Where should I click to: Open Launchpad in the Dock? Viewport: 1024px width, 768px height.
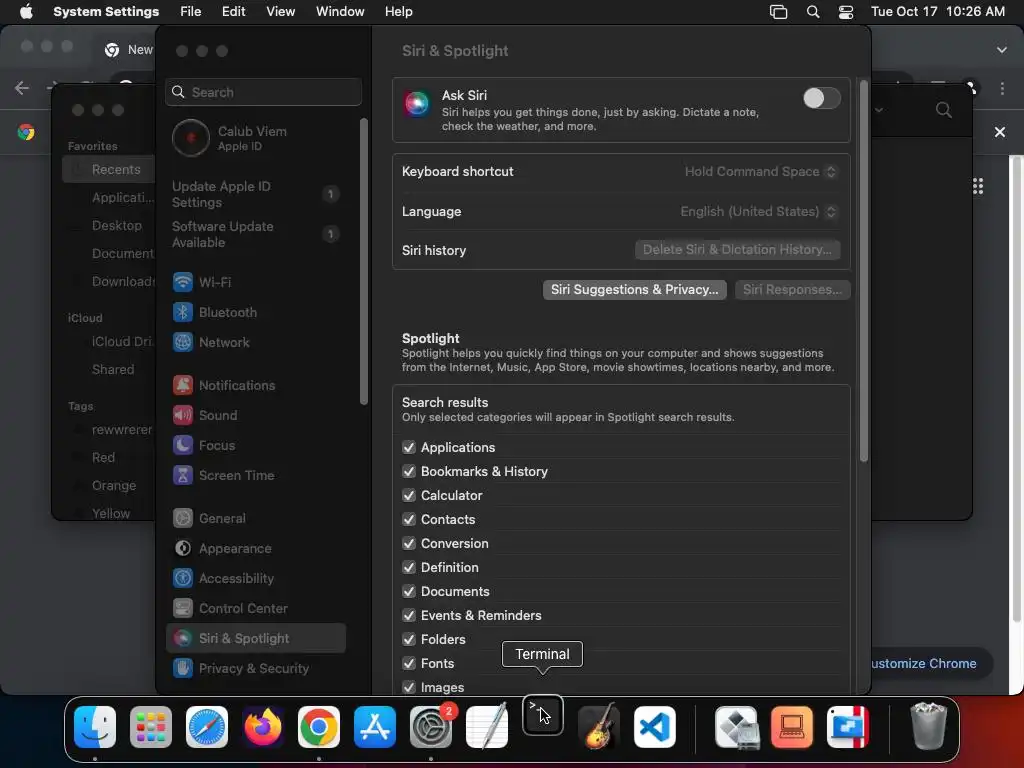pyautogui.click(x=151, y=727)
